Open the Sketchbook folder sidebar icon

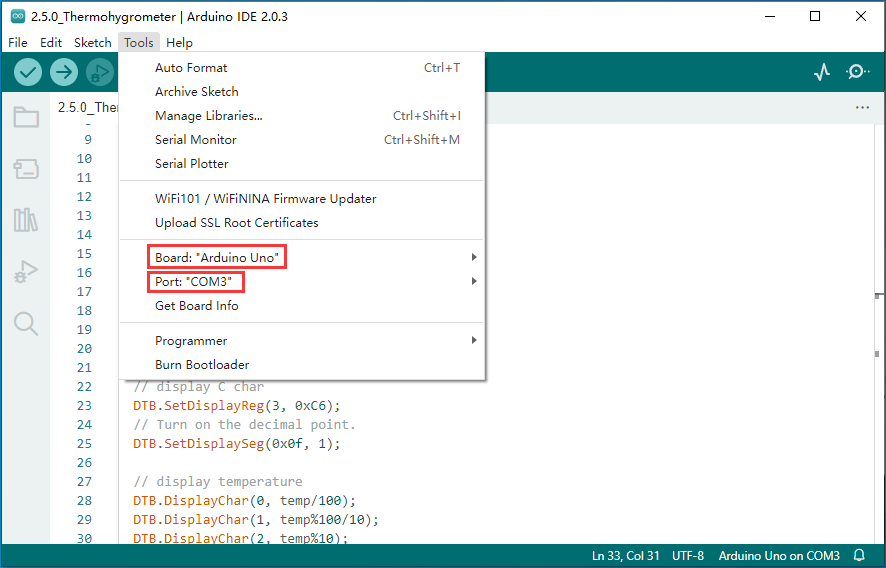tap(26, 117)
